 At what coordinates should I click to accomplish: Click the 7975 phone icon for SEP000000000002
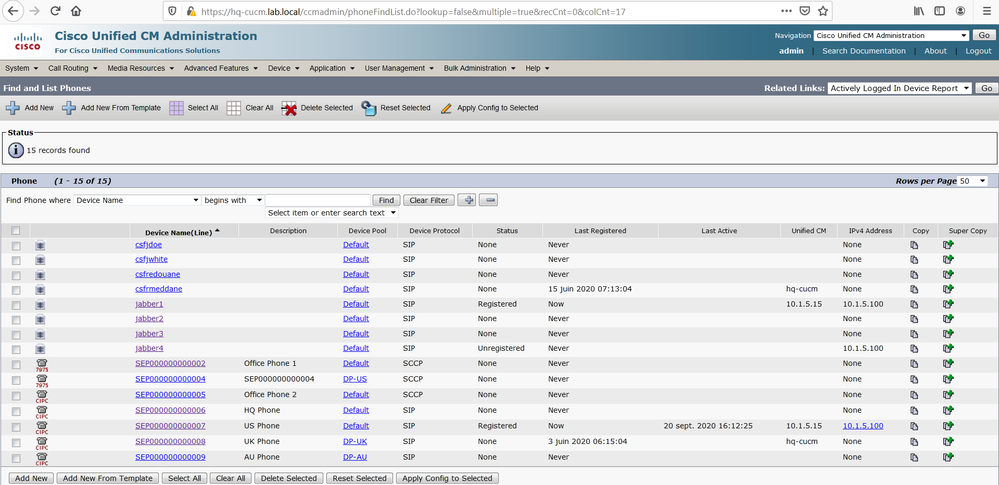click(42, 364)
